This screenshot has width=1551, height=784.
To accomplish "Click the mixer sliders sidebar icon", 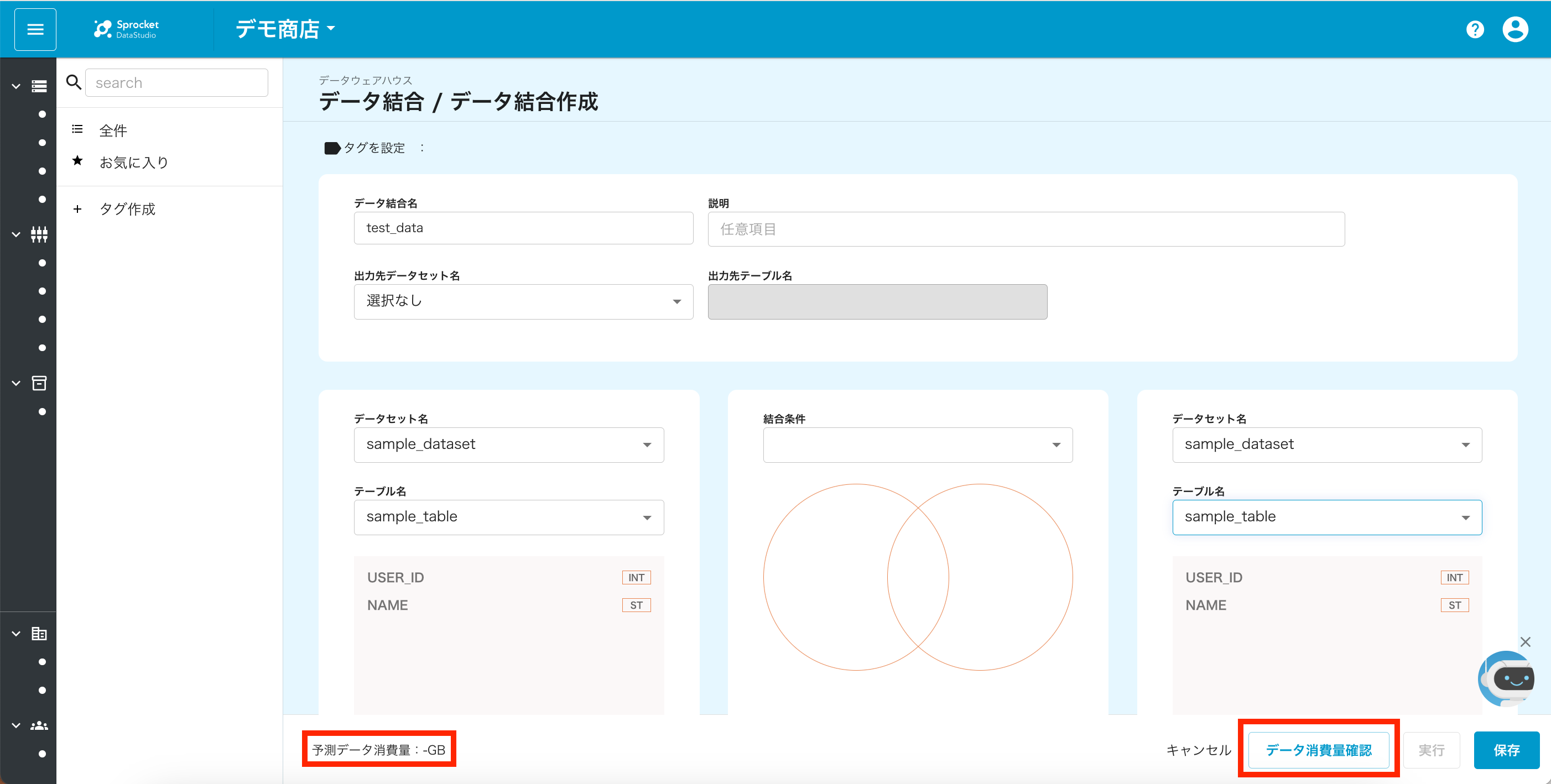I will coord(39,234).
